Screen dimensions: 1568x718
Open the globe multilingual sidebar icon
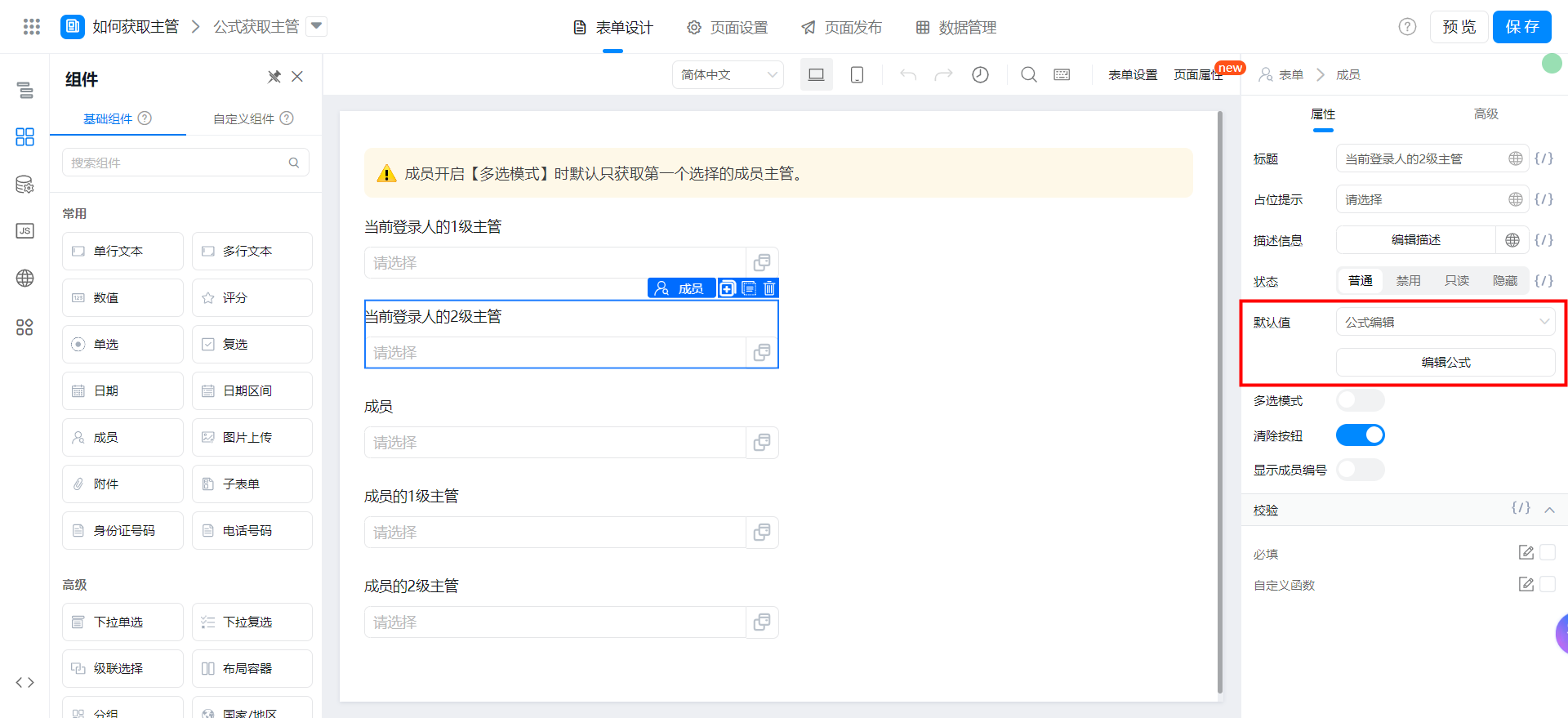pos(25,278)
